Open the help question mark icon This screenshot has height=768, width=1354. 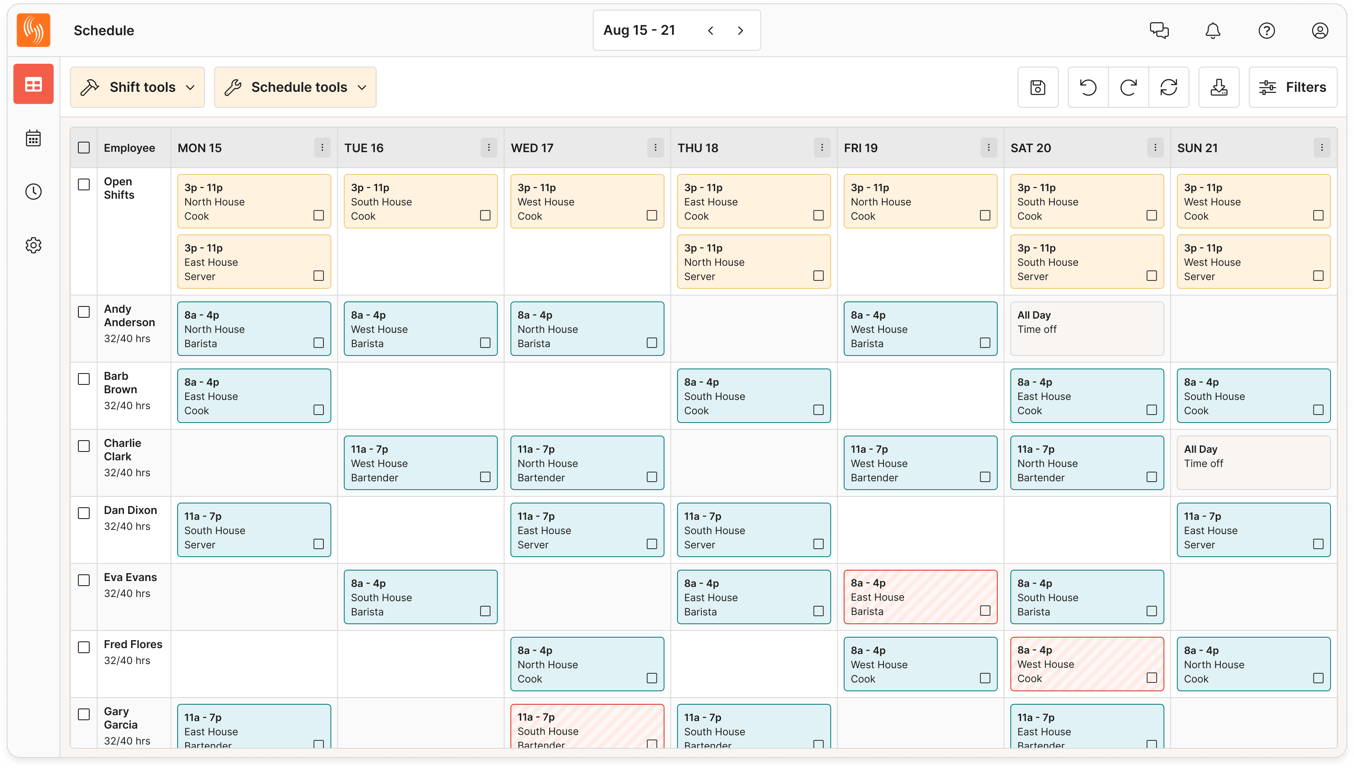pyautogui.click(x=1267, y=31)
